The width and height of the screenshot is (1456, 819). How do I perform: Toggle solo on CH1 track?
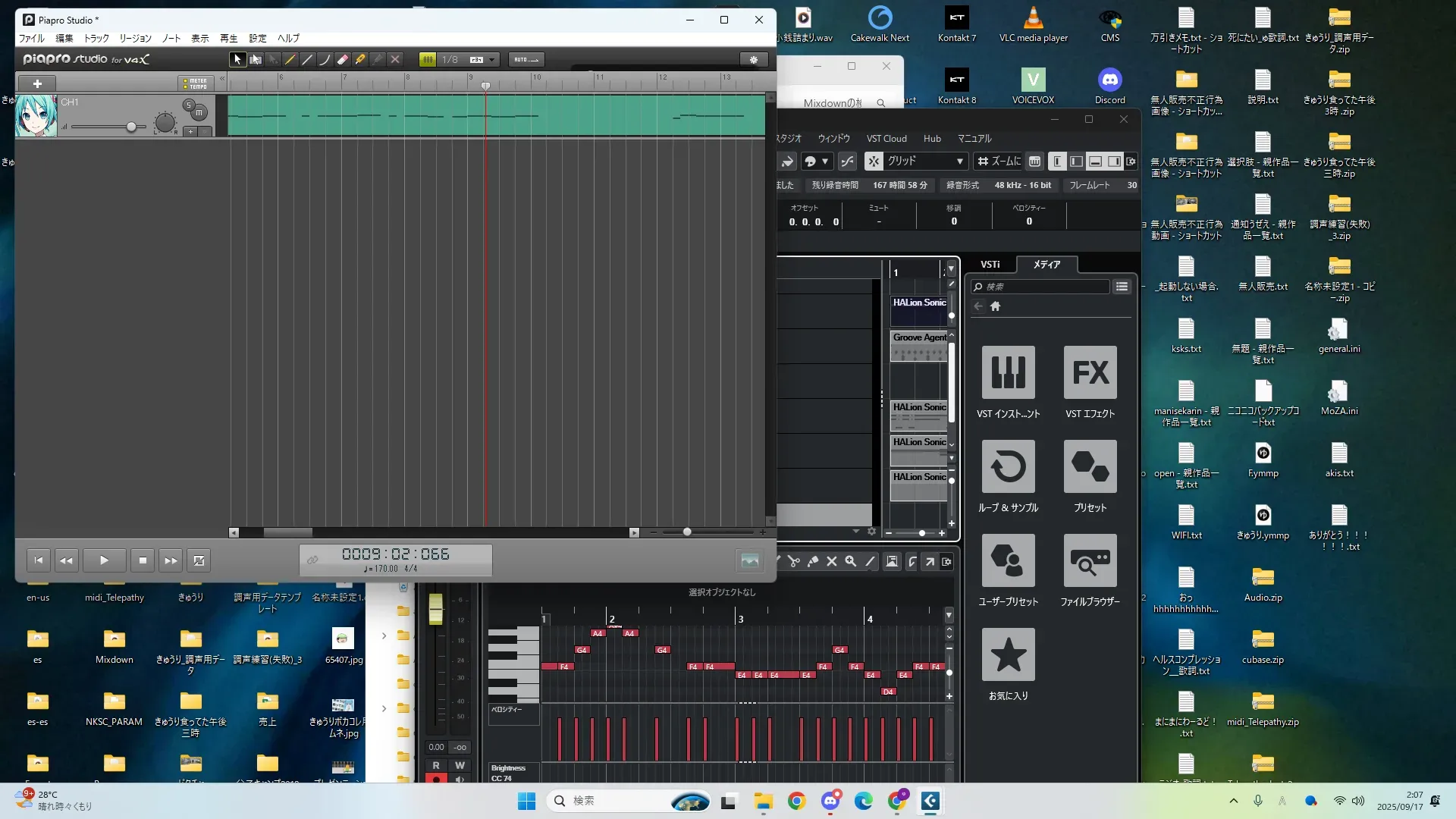tap(189, 105)
